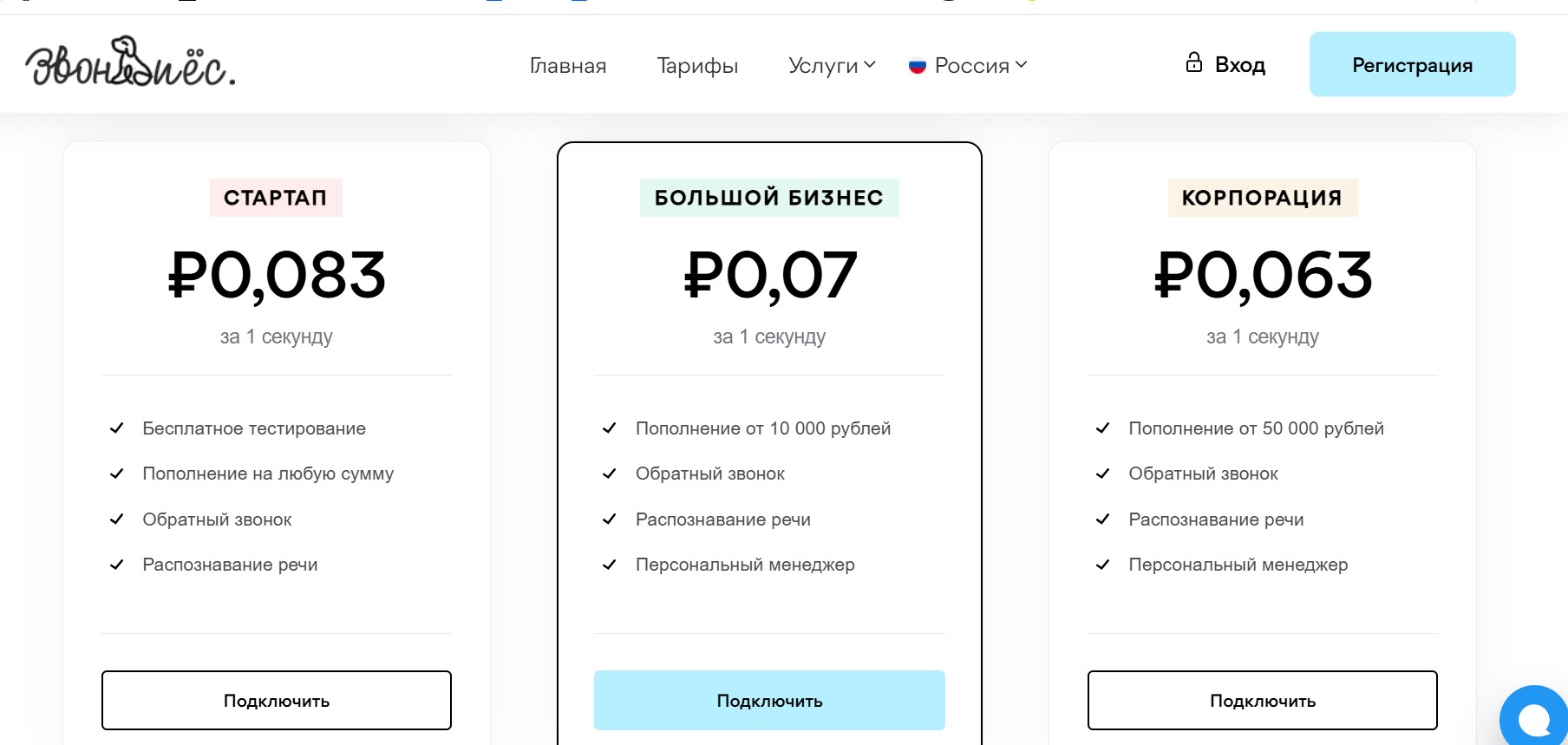Click the Russian flag icon

pyautogui.click(x=918, y=66)
